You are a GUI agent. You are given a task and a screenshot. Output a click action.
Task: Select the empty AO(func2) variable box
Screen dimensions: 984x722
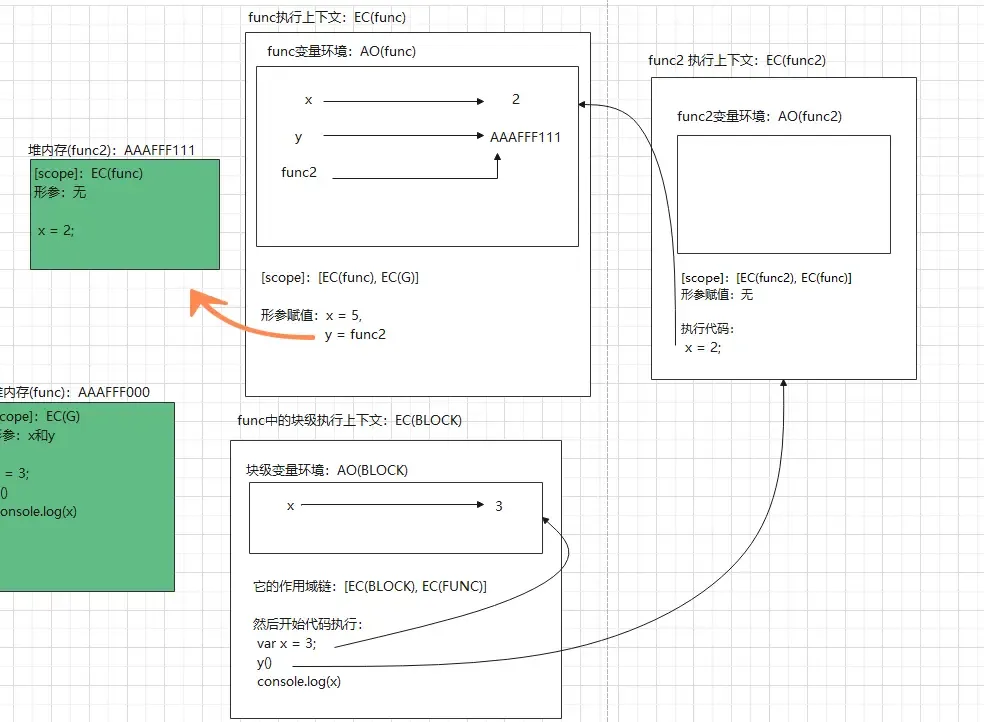[x=783, y=194]
